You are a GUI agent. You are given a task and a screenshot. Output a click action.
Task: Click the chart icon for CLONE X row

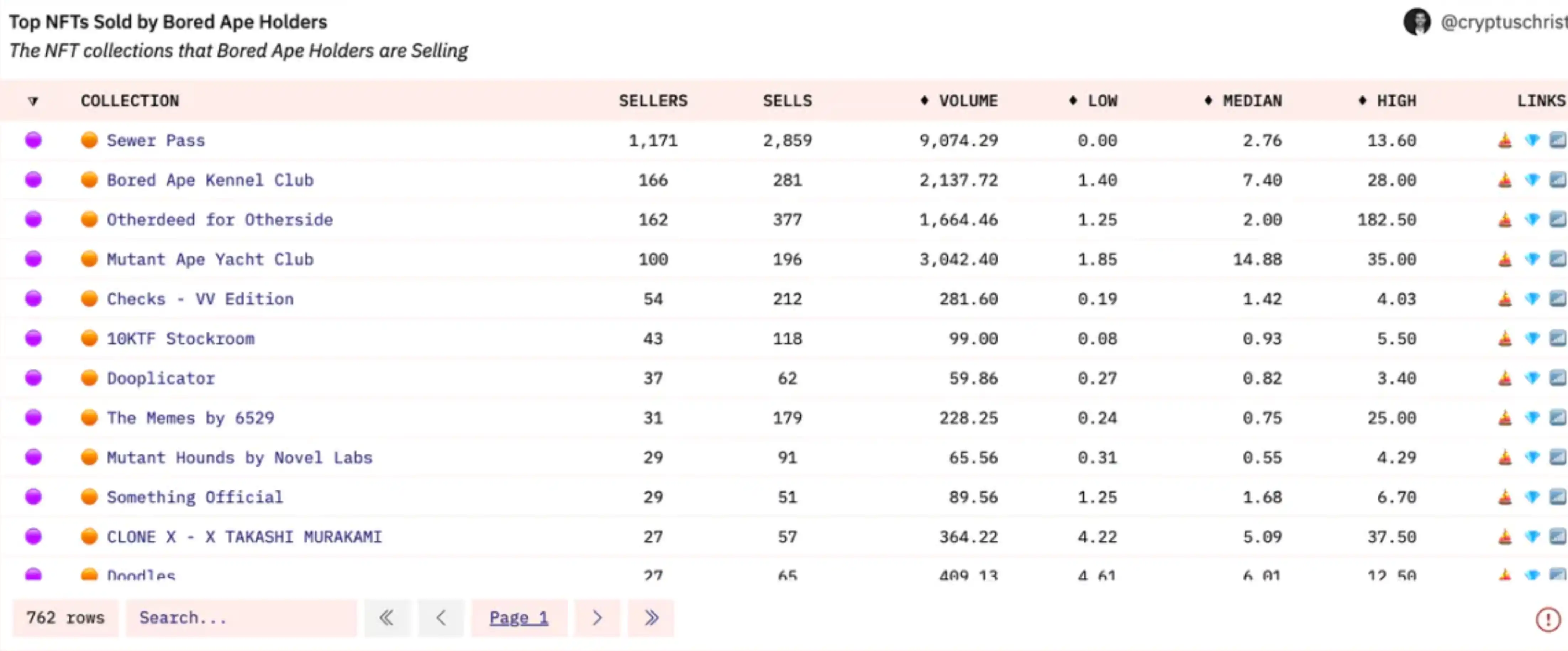pyautogui.click(x=1558, y=537)
